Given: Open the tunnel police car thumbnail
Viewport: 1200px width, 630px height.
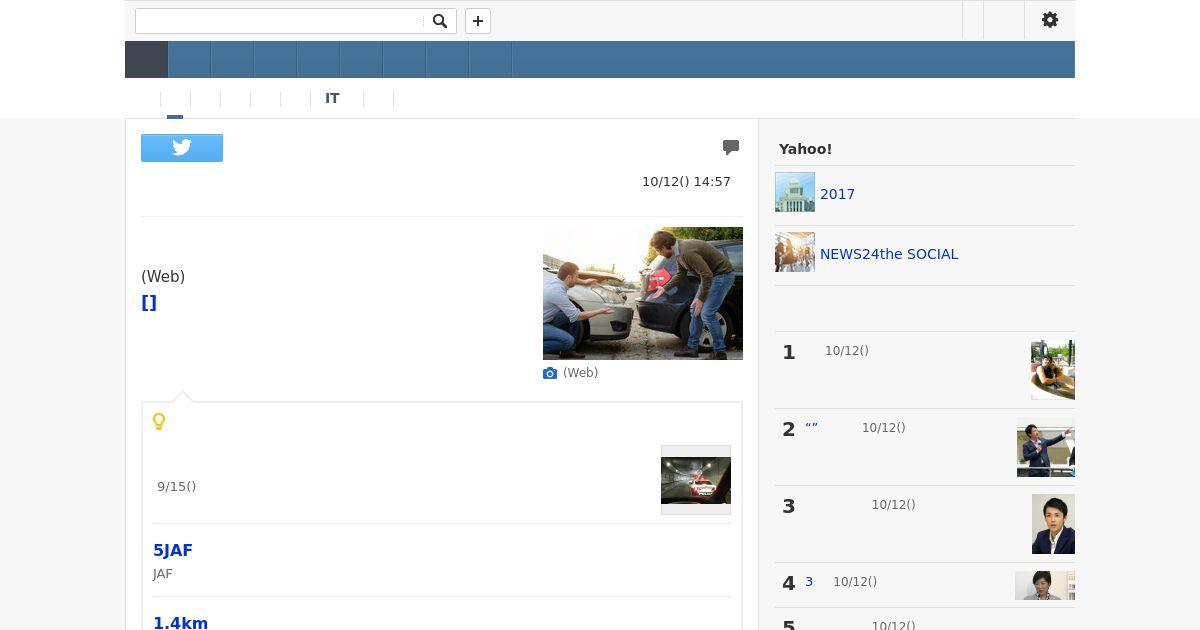Looking at the screenshot, I should point(696,480).
